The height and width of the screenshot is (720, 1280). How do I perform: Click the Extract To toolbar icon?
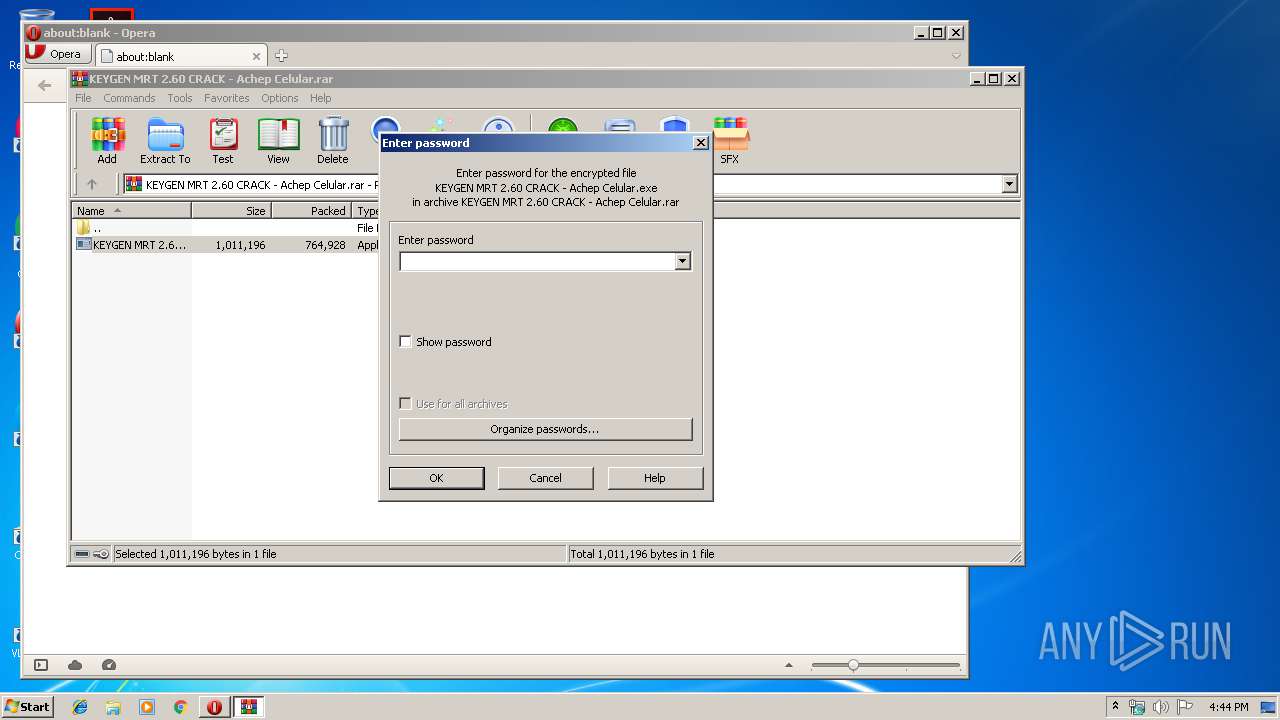tap(165, 141)
